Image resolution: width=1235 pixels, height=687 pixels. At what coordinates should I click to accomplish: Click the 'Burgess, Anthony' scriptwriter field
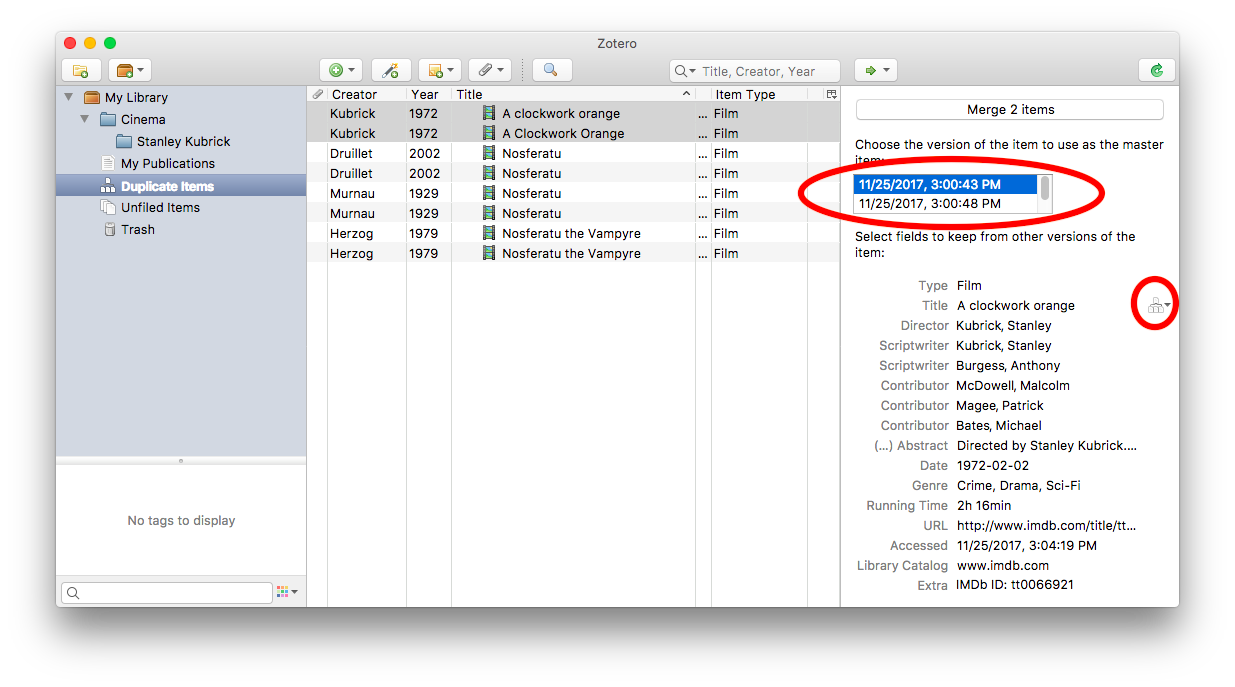click(1007, 365)
